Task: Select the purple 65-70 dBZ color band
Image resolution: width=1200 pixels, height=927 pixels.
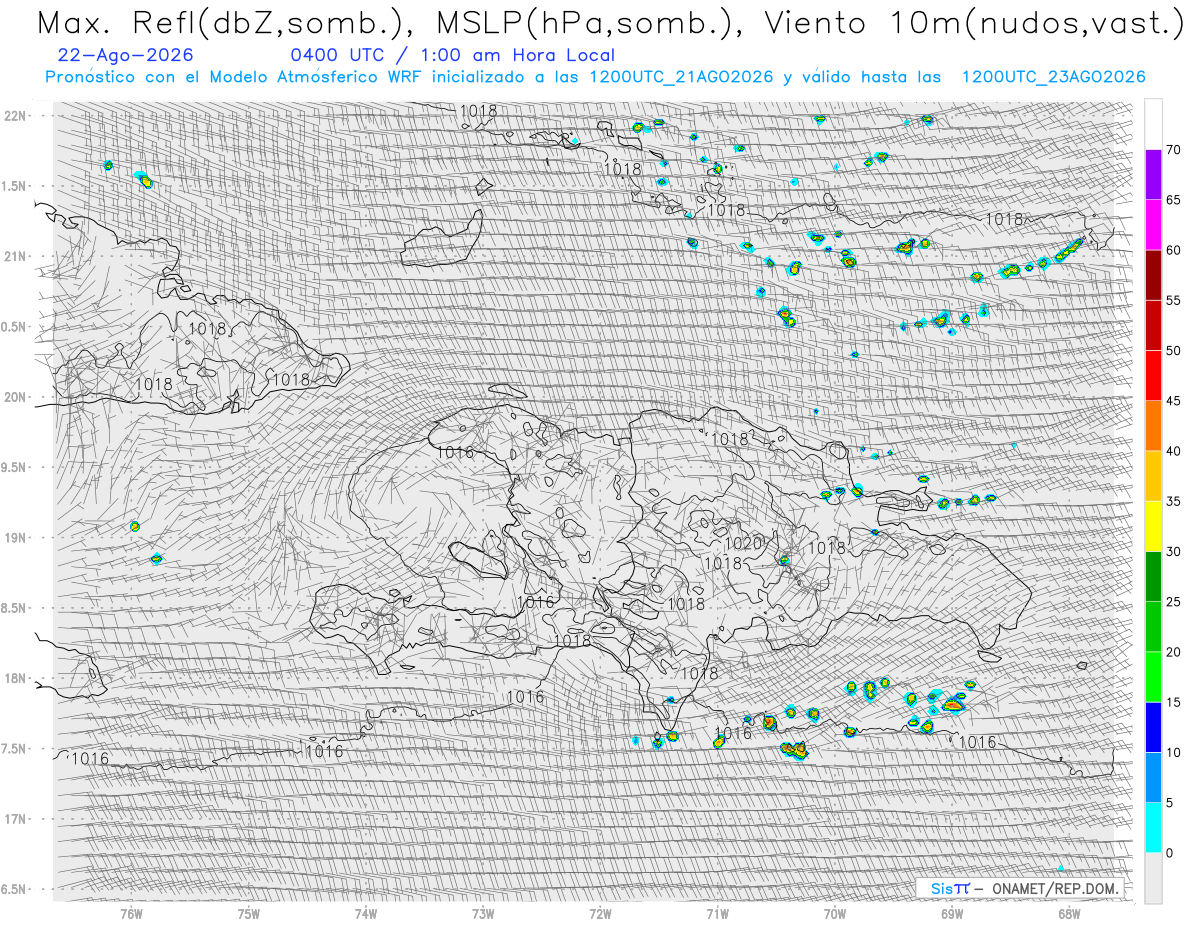Action: tap(1153, 174)
